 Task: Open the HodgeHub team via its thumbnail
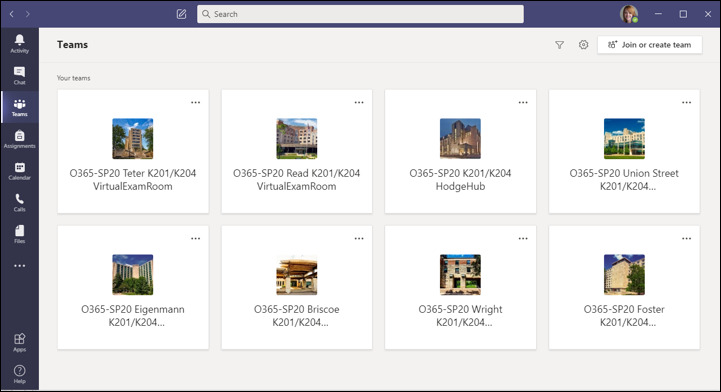(x=460, y=138)
